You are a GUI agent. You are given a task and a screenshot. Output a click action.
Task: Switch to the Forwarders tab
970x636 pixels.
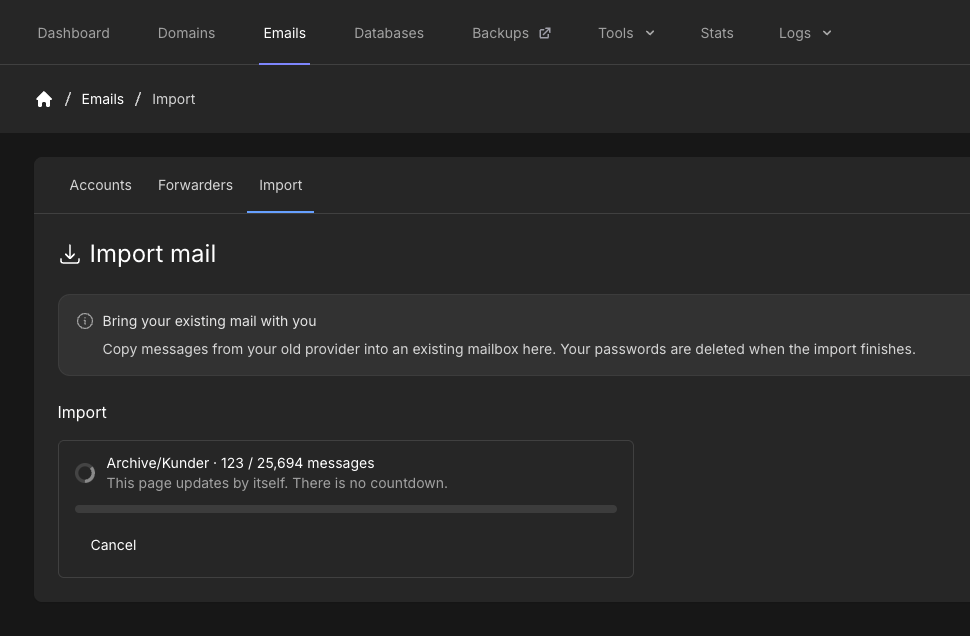pos(195,185)
